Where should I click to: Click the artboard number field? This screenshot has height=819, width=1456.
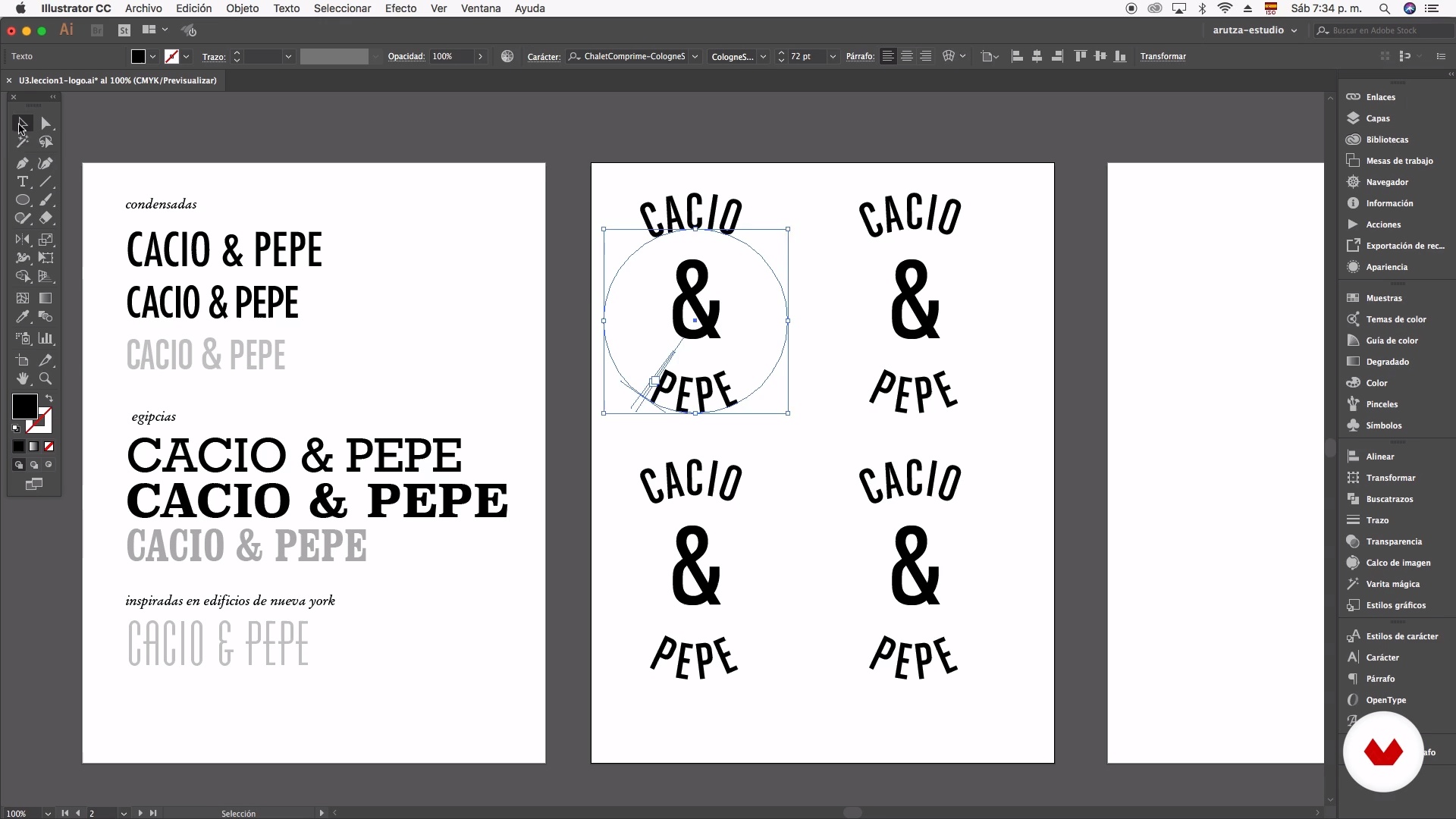click(102, 813)
